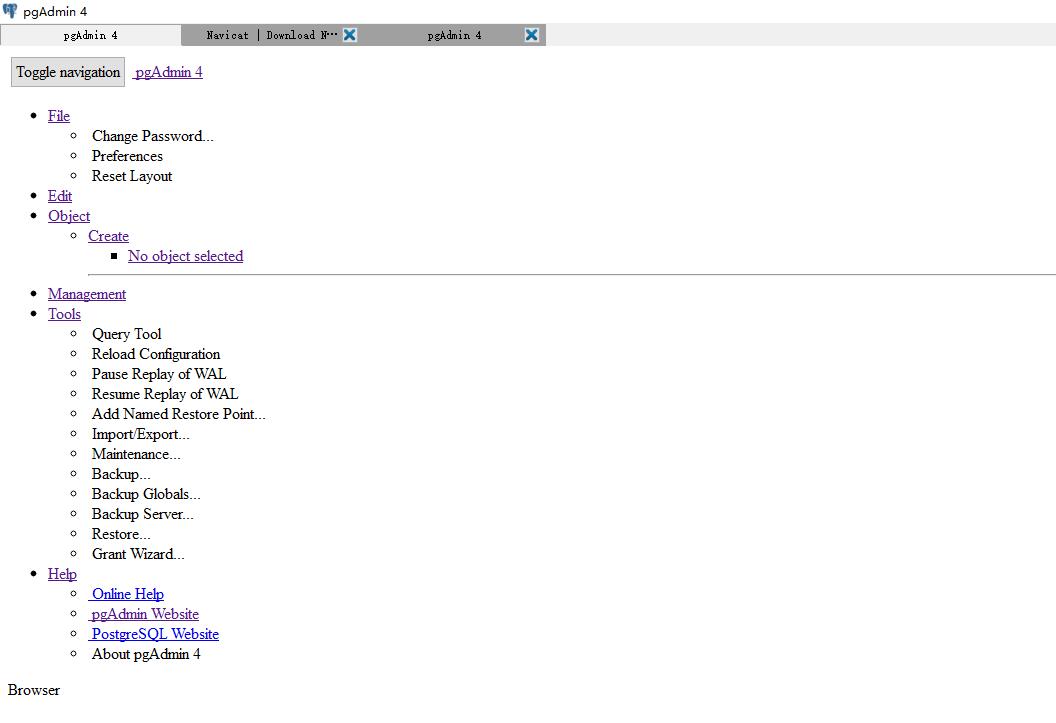Open Maintenance... entry

point(136,454)
